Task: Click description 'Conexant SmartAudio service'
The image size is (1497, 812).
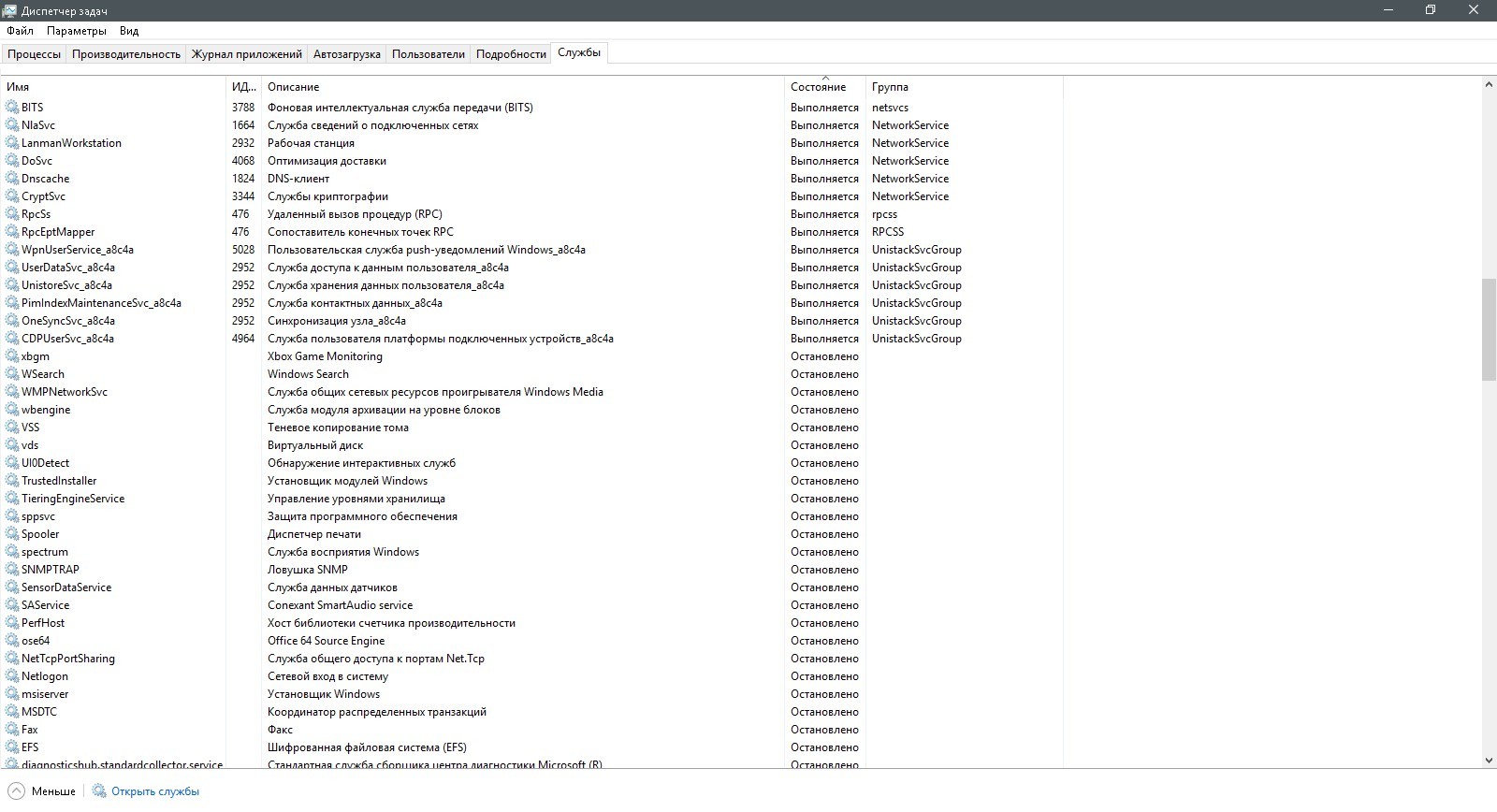Action: (340, 605)
